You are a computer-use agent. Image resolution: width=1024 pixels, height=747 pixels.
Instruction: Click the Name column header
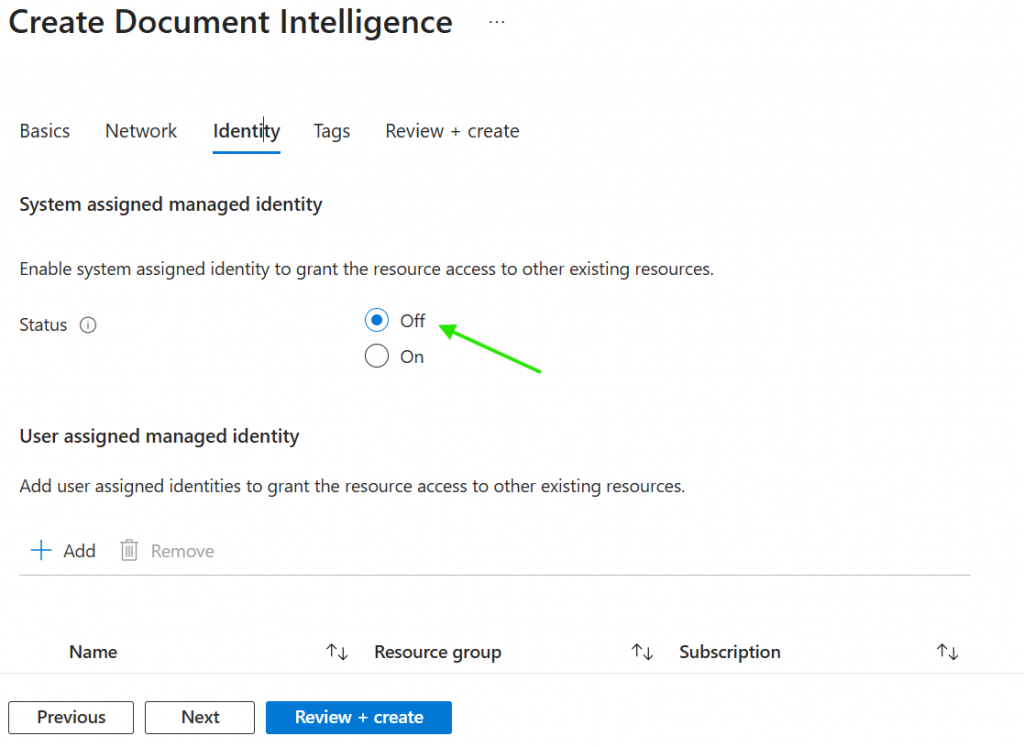[x=93, y=652]
